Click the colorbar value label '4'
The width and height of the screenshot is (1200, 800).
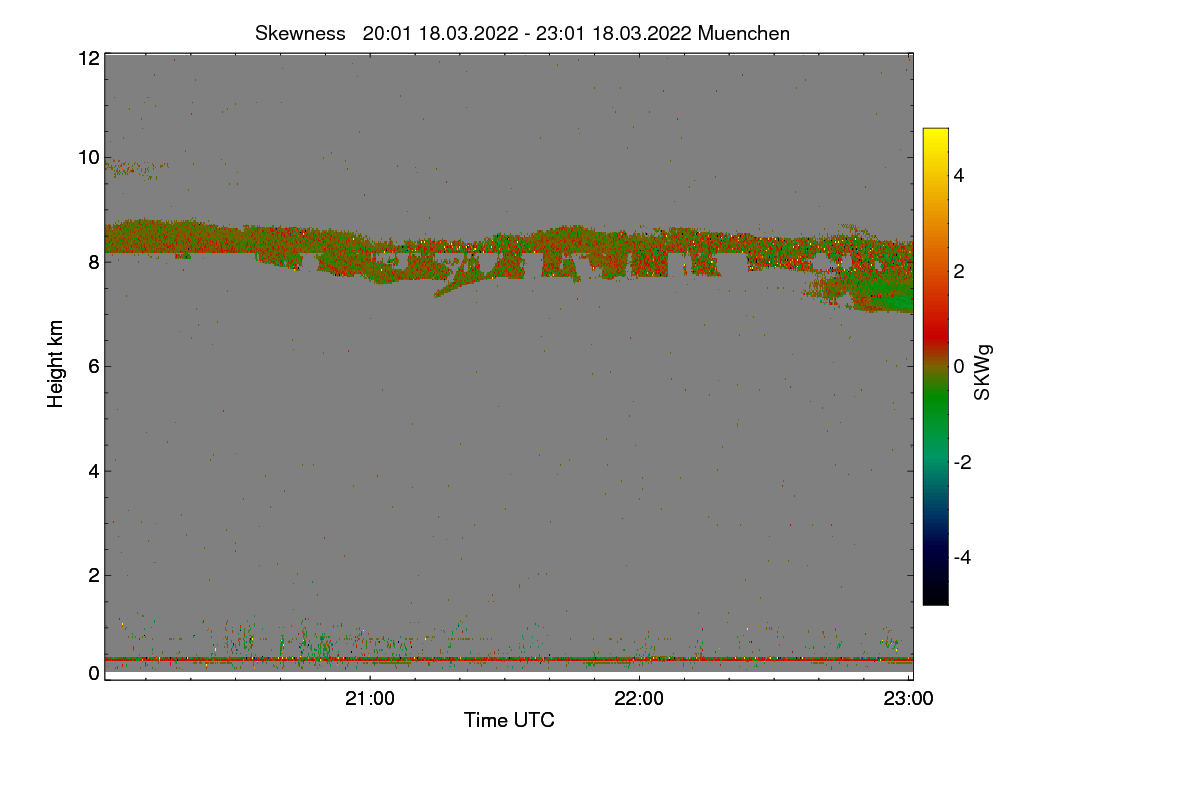click(960, 176)
